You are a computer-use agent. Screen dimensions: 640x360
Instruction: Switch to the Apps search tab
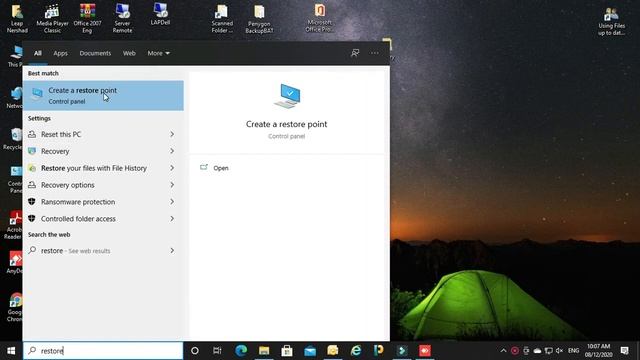click(x=60, y=53)
